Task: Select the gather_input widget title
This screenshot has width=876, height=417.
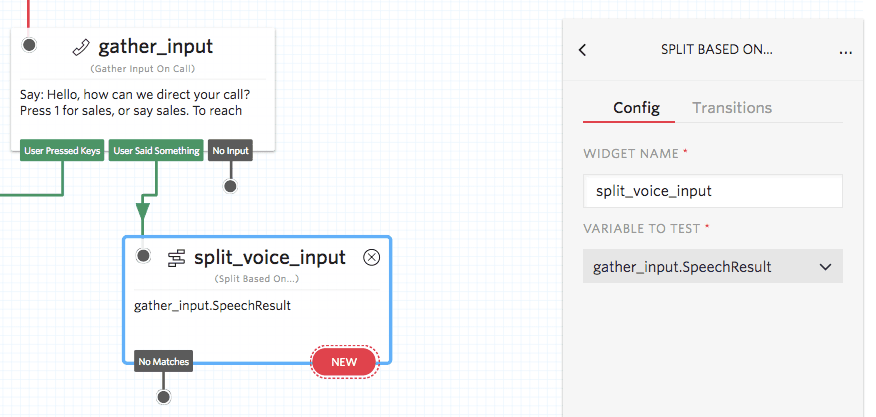Action: 155,47
